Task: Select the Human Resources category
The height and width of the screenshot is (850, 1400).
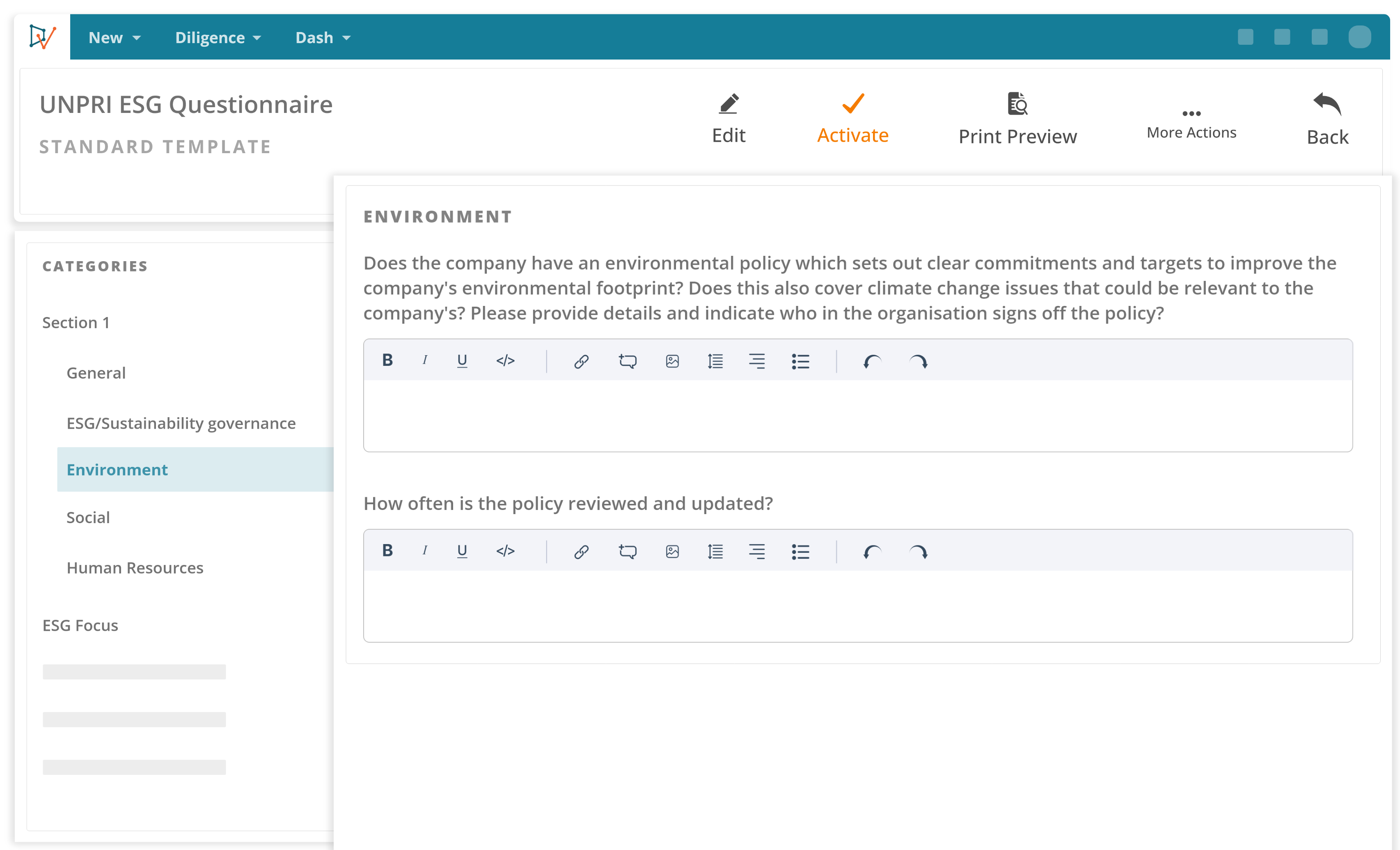Action: (135, 567)
